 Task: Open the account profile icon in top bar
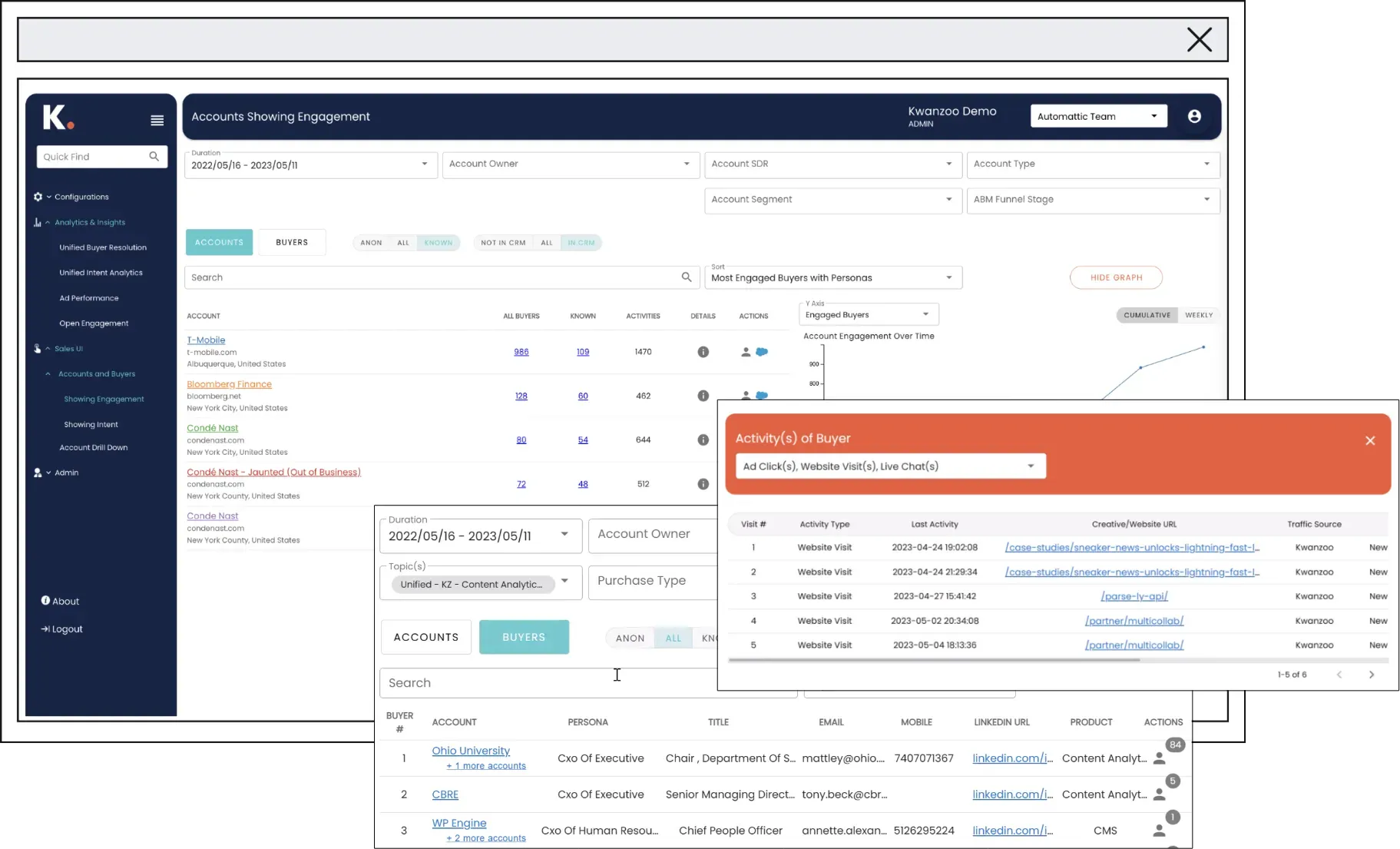[1194, 116]
